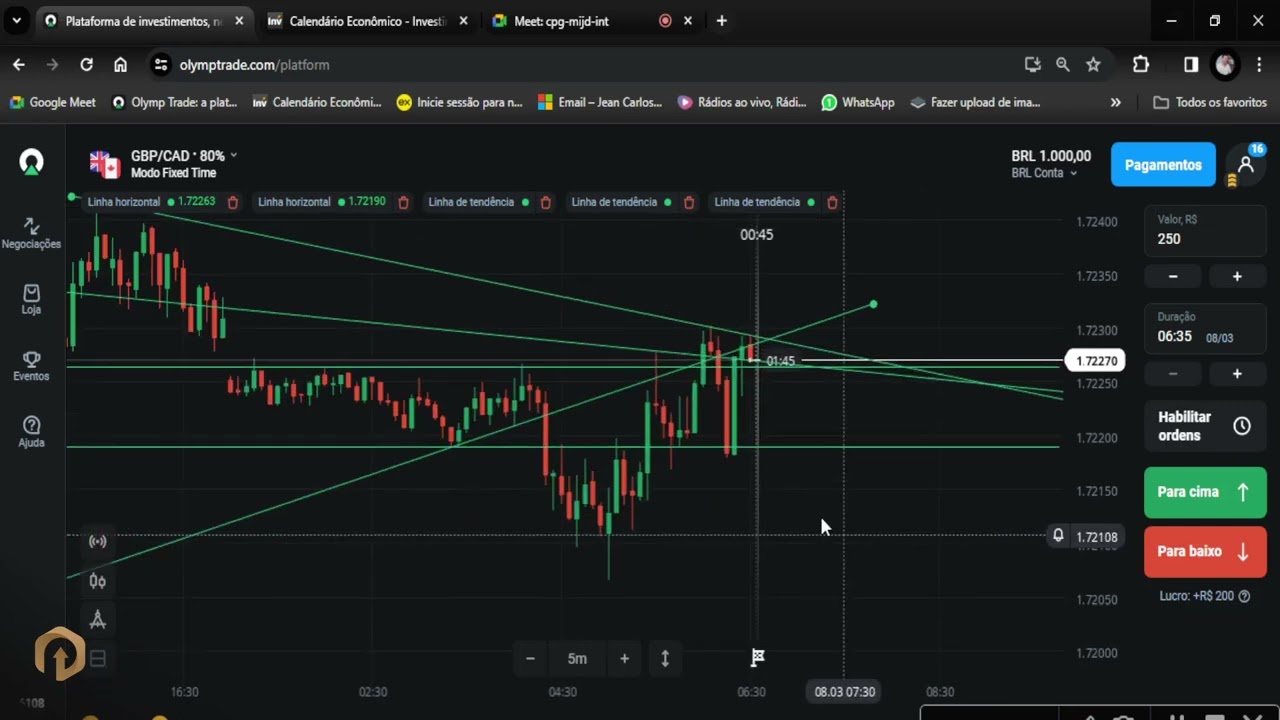Open the 5m timeframe selector
Screen dimensions: 1280x720
tap(577, 658)
